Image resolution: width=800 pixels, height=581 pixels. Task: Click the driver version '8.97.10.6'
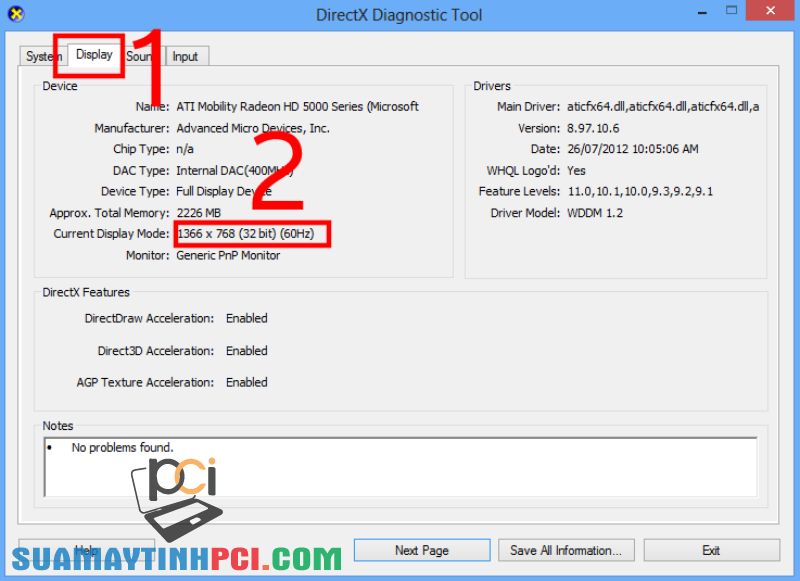593,128
